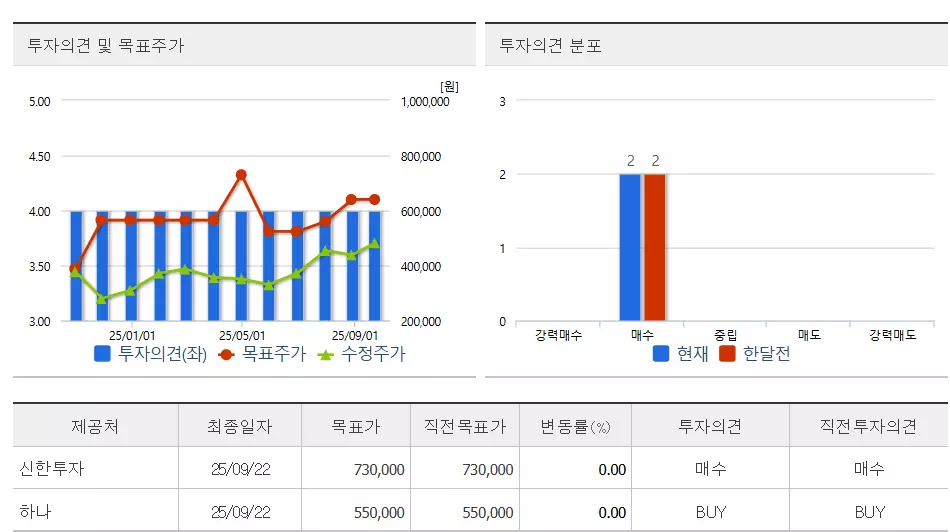Click the 1,000,000 right-axis value
The image size is (950, 532).
425,102
